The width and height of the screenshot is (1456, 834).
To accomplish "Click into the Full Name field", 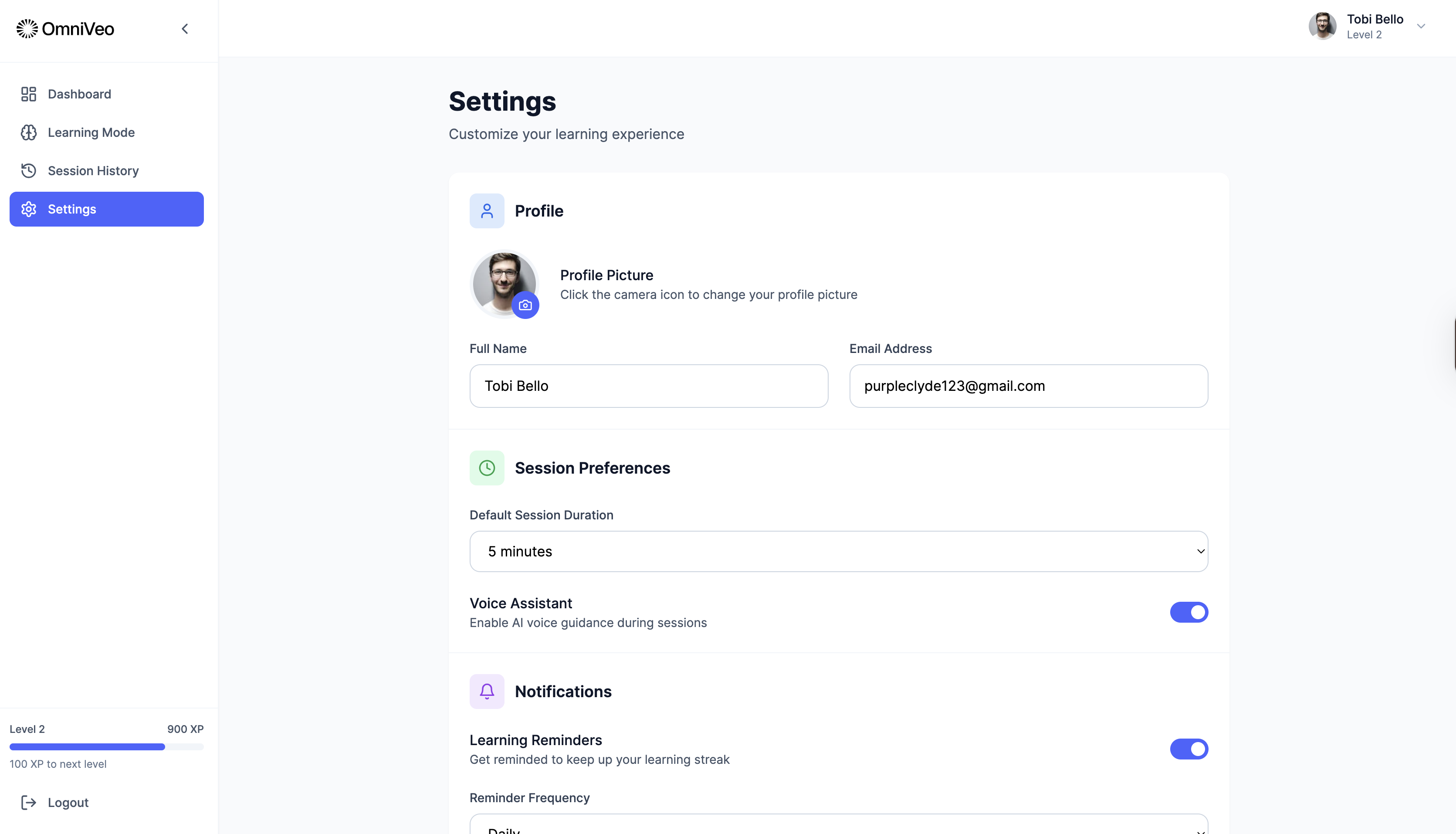I will pyautogui.click(x=648, y=386).
